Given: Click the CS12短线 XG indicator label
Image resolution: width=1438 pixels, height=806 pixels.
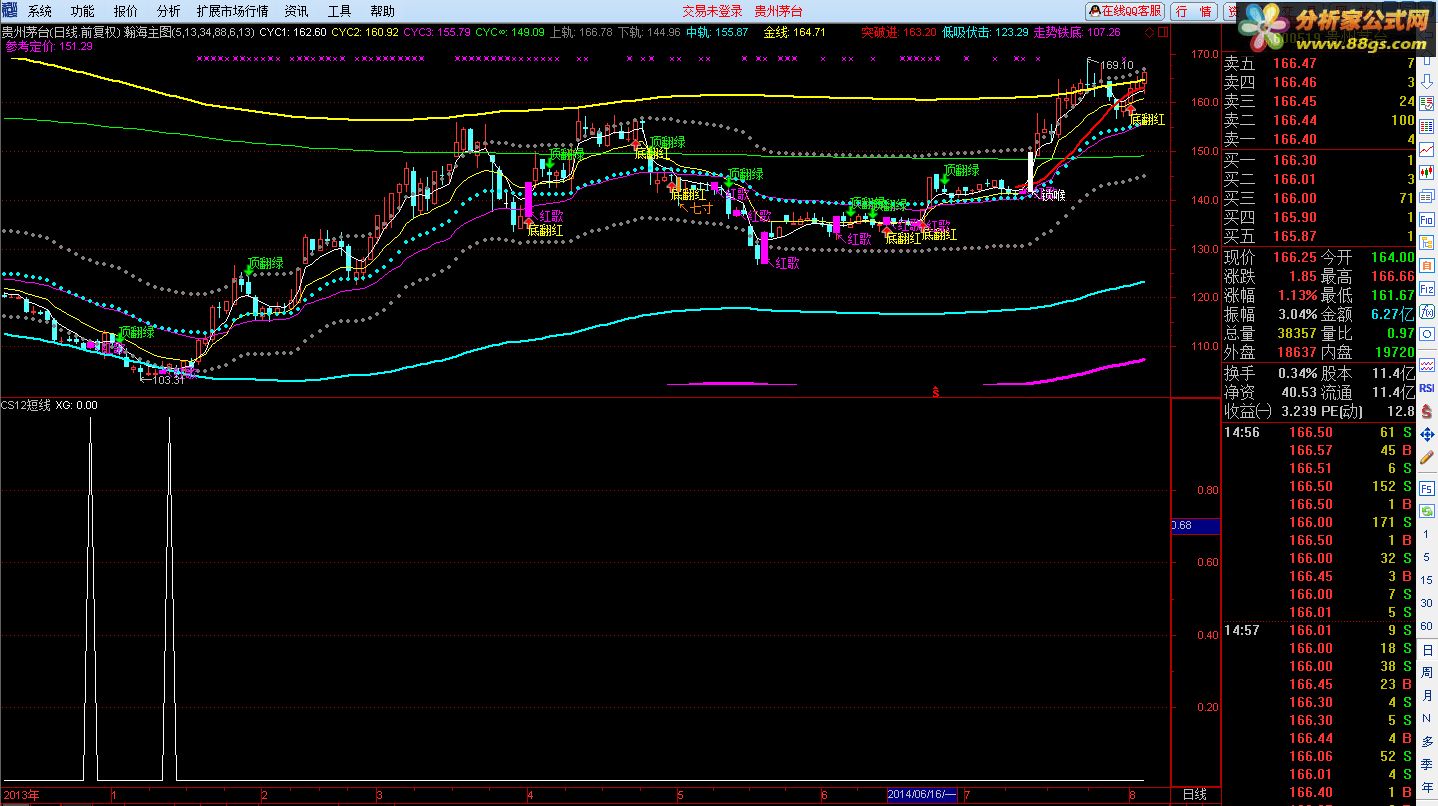Looking at the screenshot, I should (49, 405).
